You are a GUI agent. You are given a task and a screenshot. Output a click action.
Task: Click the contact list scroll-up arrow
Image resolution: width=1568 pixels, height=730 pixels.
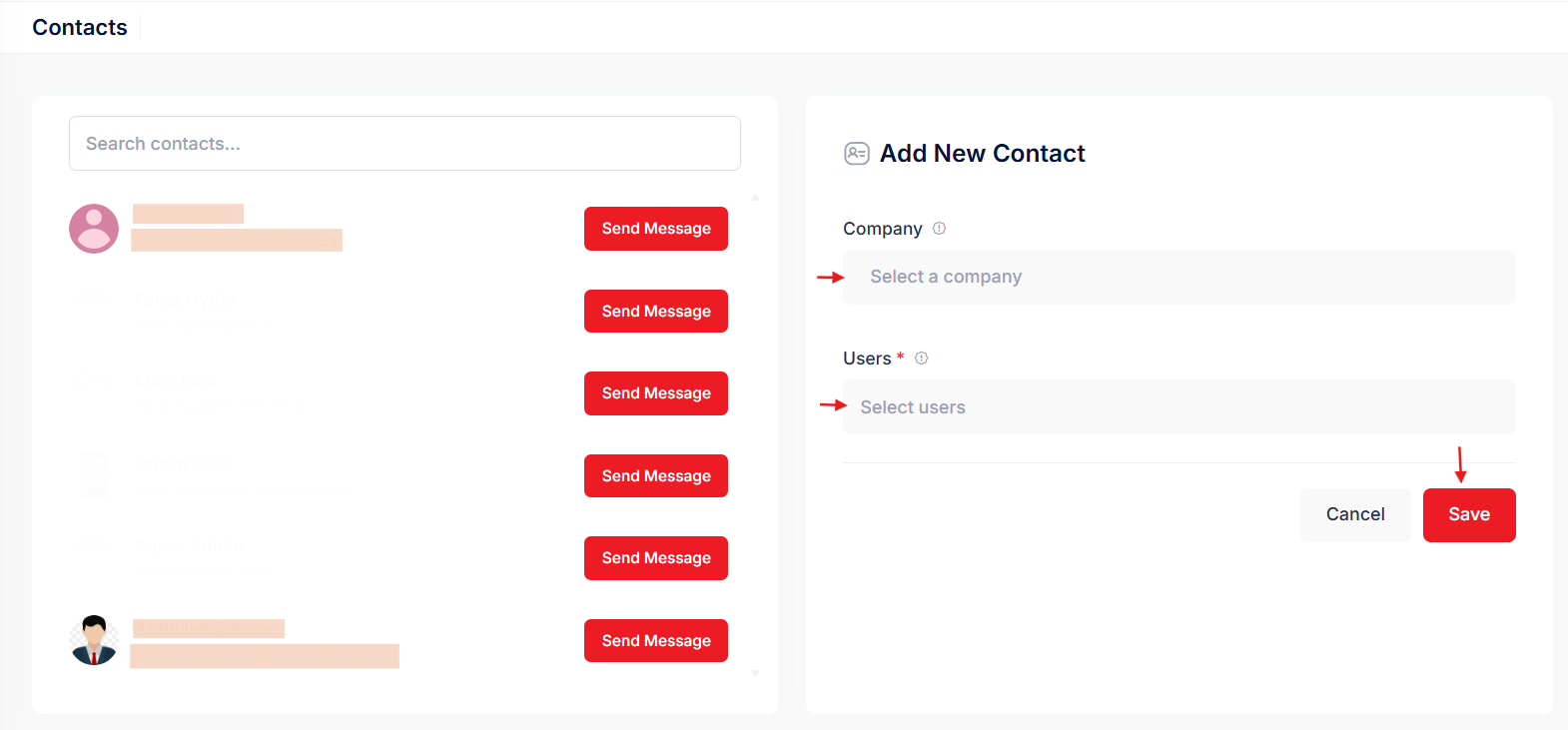[x=755, y=198]
